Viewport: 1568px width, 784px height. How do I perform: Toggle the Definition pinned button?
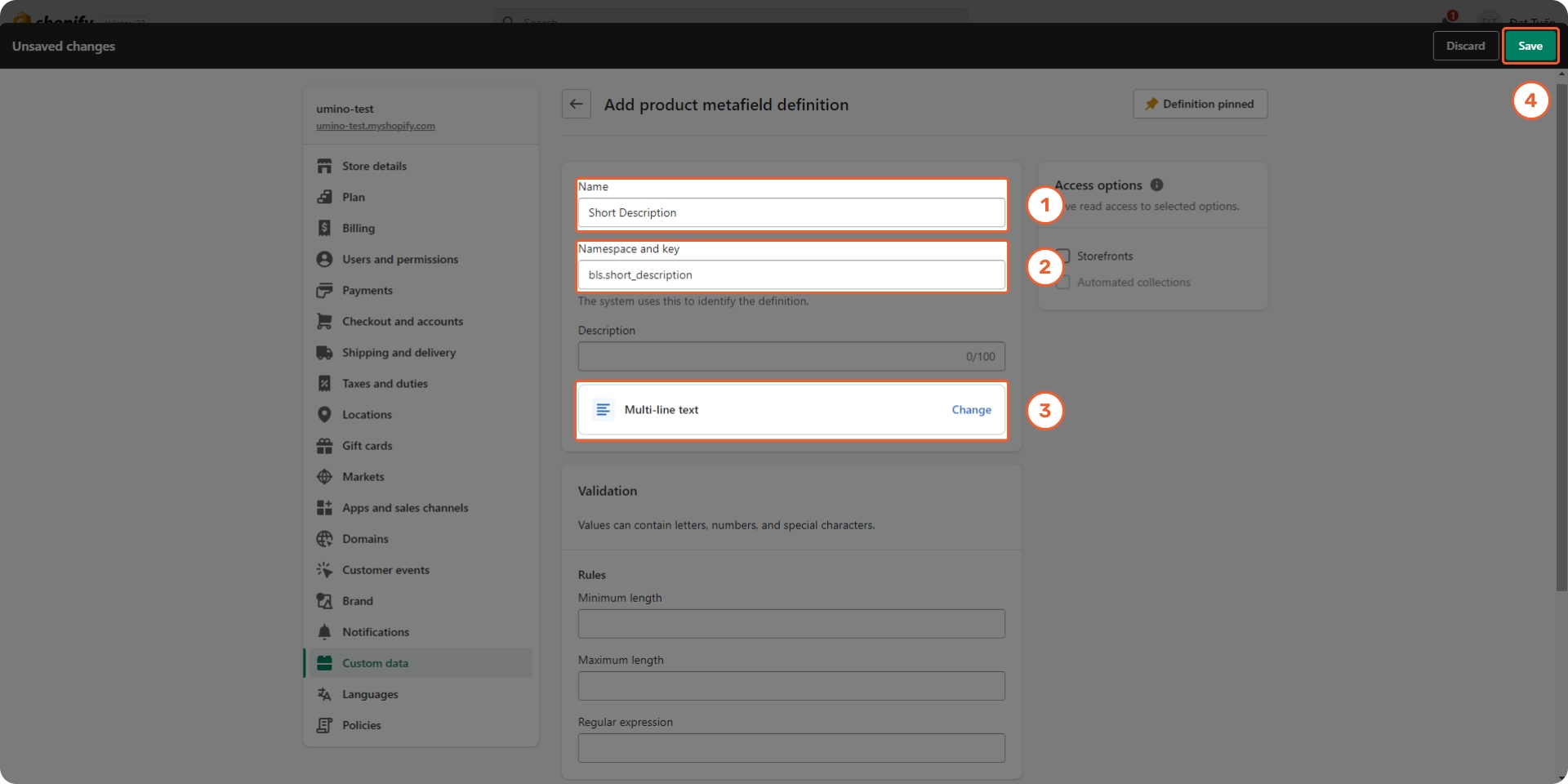click(1200, 104)
